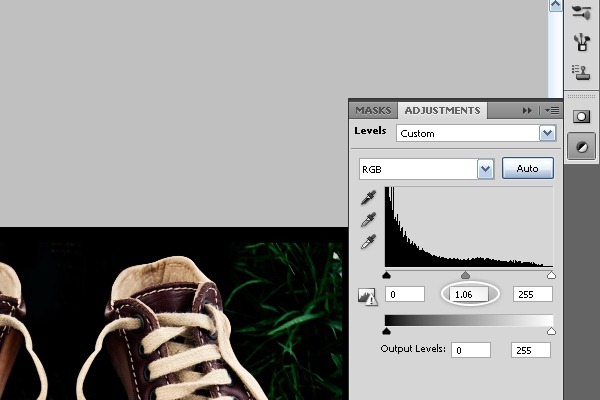The width and height of the screenshot is (600, 400).
Task: Open the Clone Source stamp panel icon
Action: [x=581, y=70]
